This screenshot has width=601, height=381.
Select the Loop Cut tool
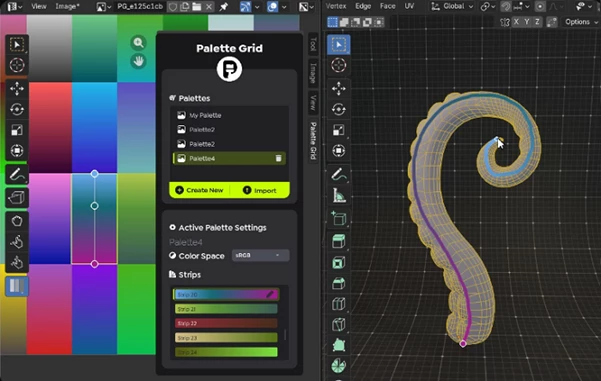(x=338, y=304)
